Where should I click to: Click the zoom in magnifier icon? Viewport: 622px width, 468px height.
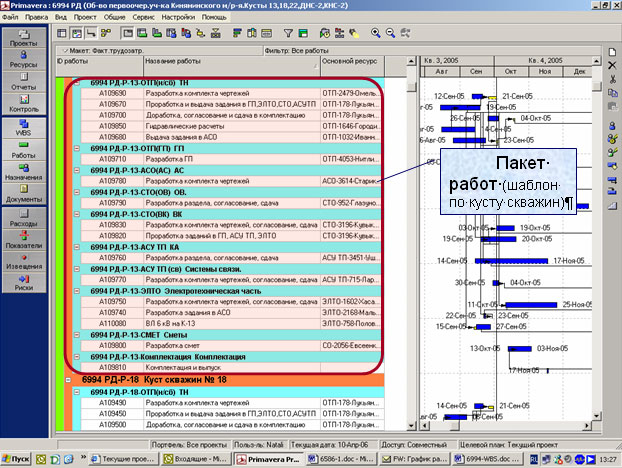(x=377, y=32)
